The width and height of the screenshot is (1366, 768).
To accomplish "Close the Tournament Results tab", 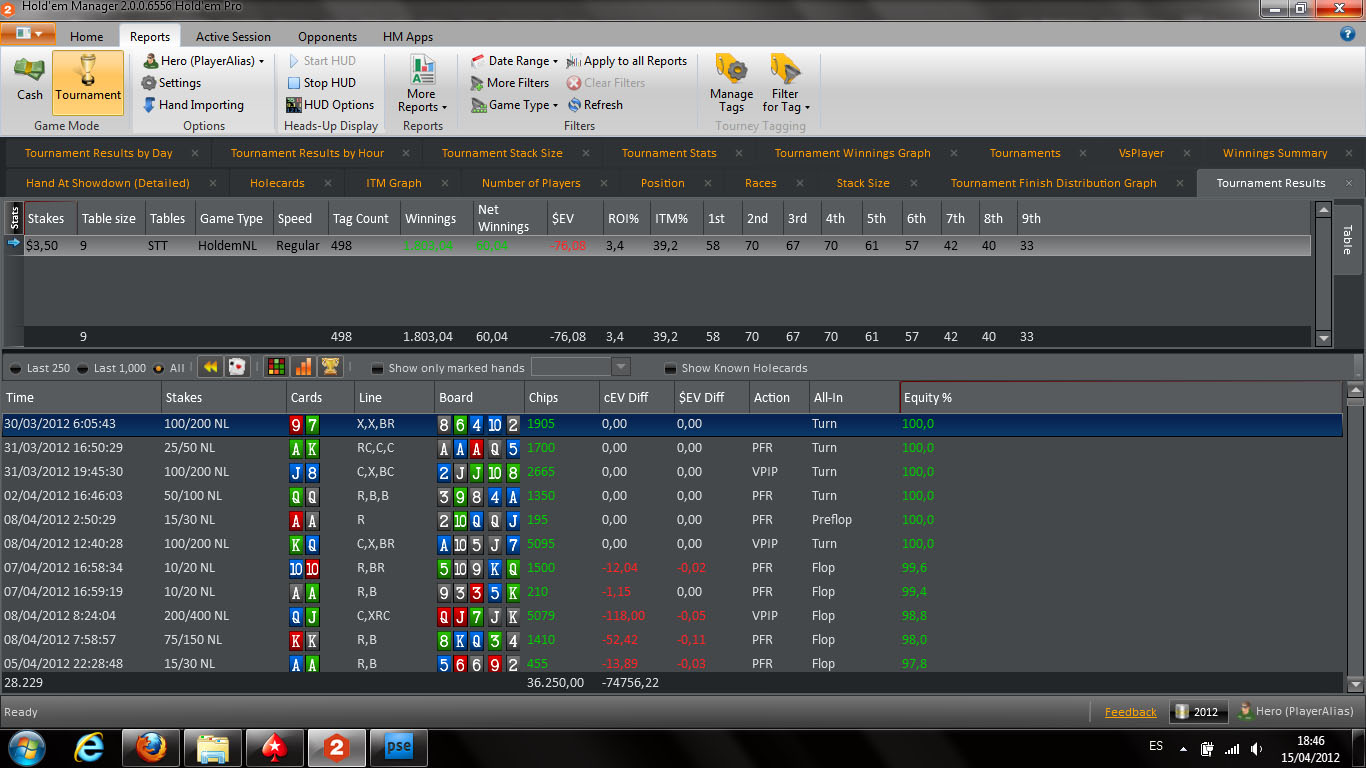I will click(1348, 183).
